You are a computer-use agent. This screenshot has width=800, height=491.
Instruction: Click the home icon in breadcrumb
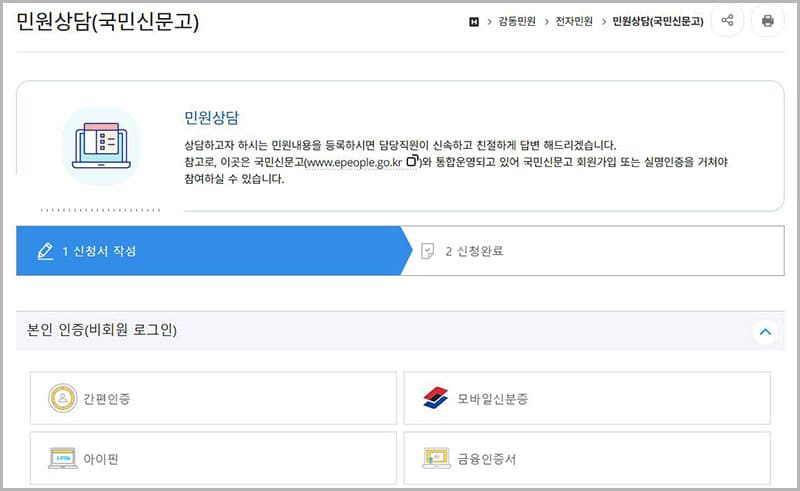474,21
